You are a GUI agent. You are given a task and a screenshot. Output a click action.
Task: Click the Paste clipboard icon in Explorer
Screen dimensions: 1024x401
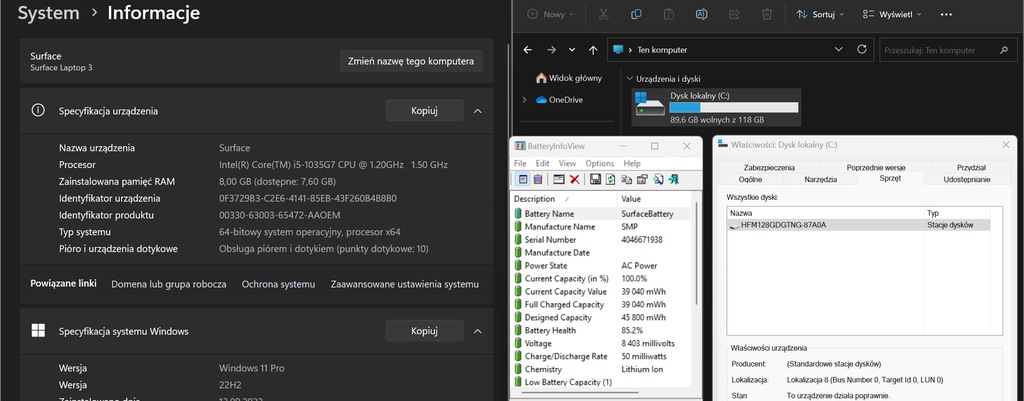[x=669, y=14]
